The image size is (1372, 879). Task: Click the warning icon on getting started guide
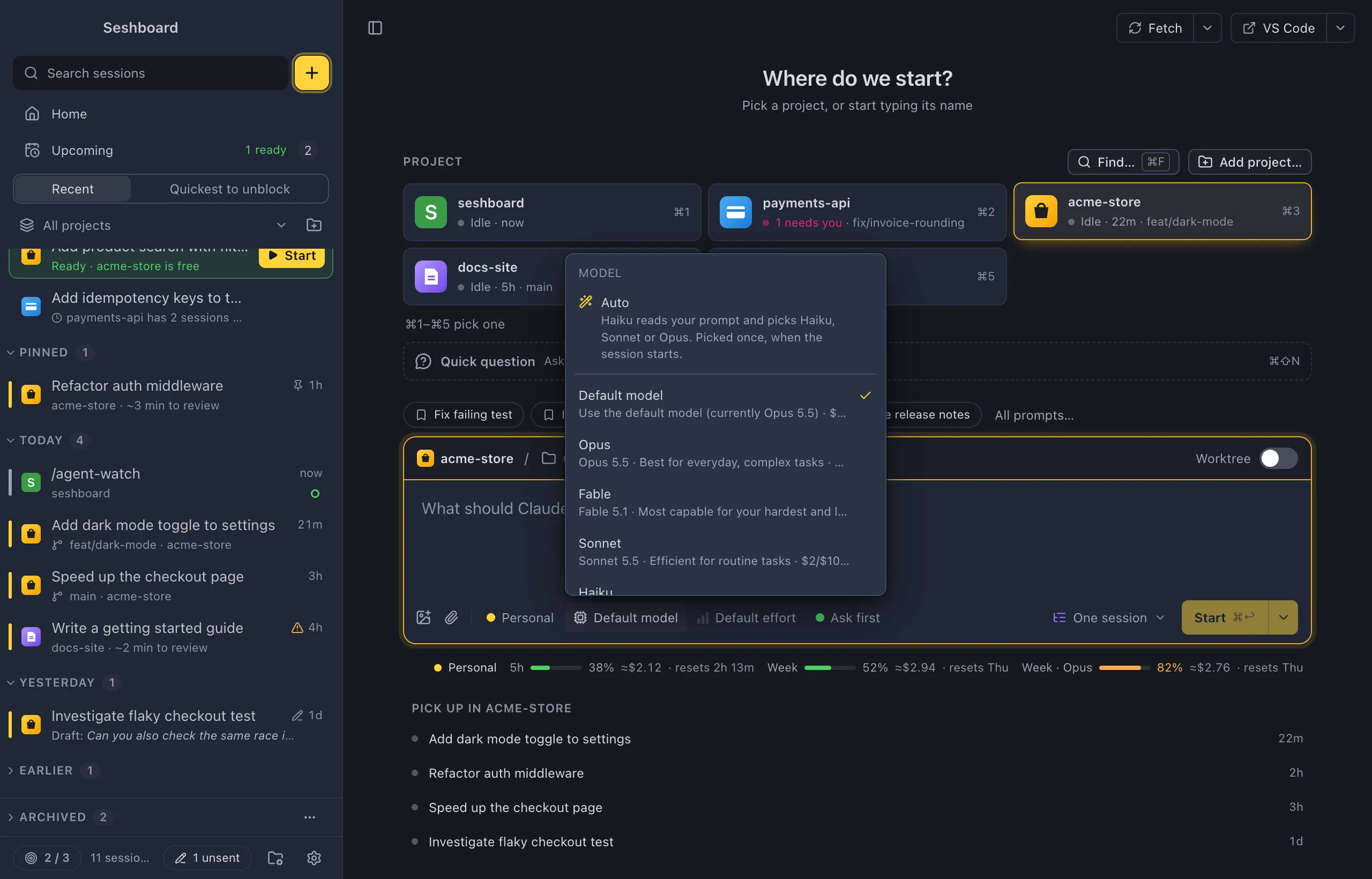[297, 627]
